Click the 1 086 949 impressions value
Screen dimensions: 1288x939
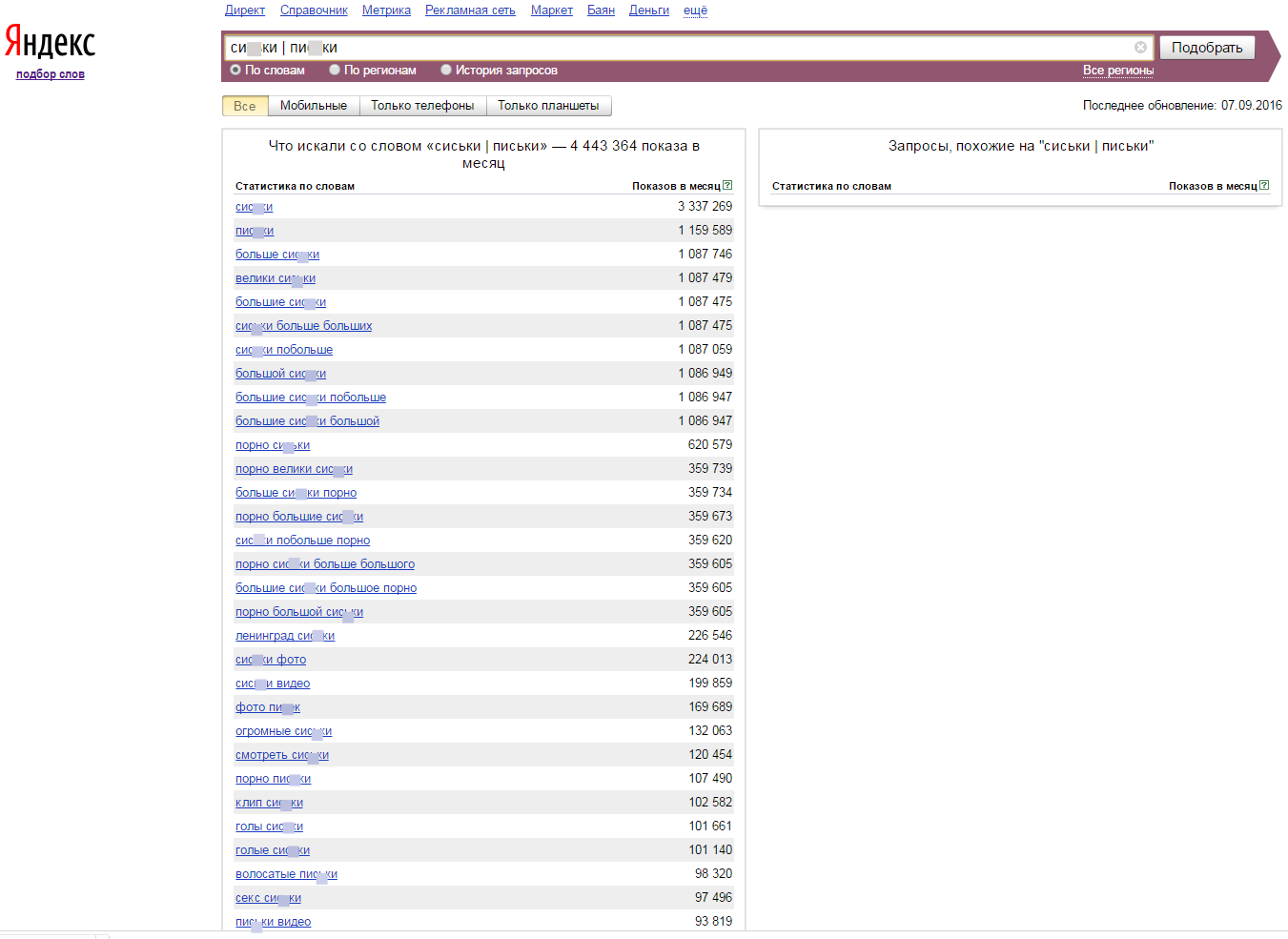(x=705, y=374)
